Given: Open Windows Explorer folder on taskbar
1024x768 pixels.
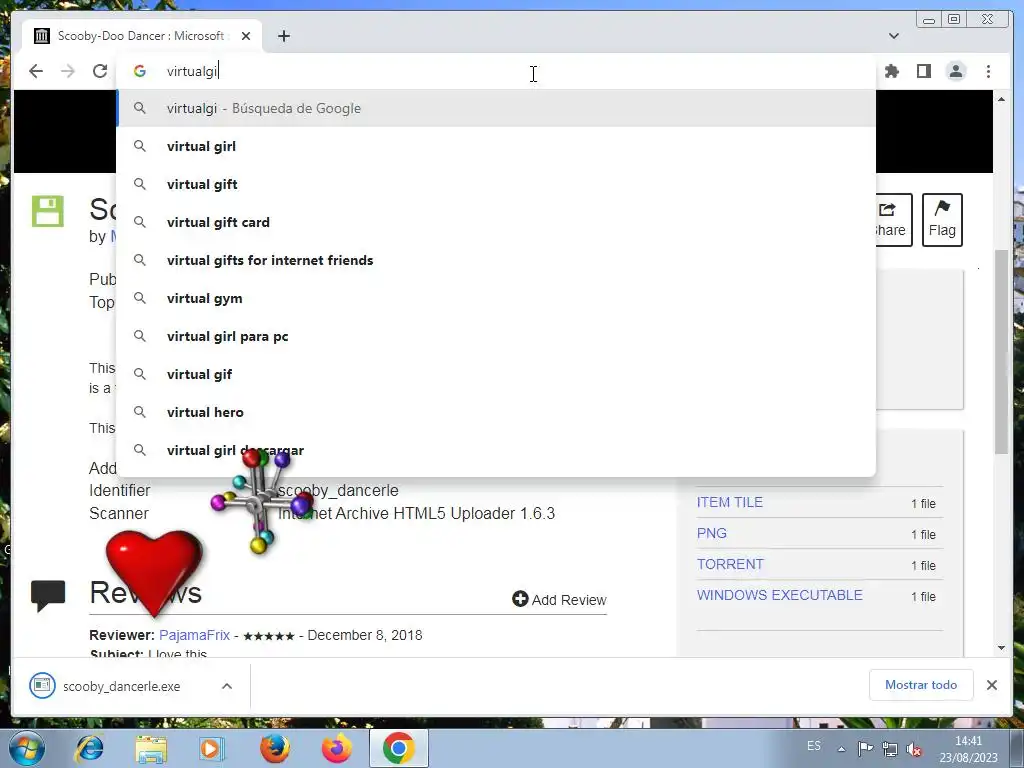Looking at the screenshot, I should (151, 749).
